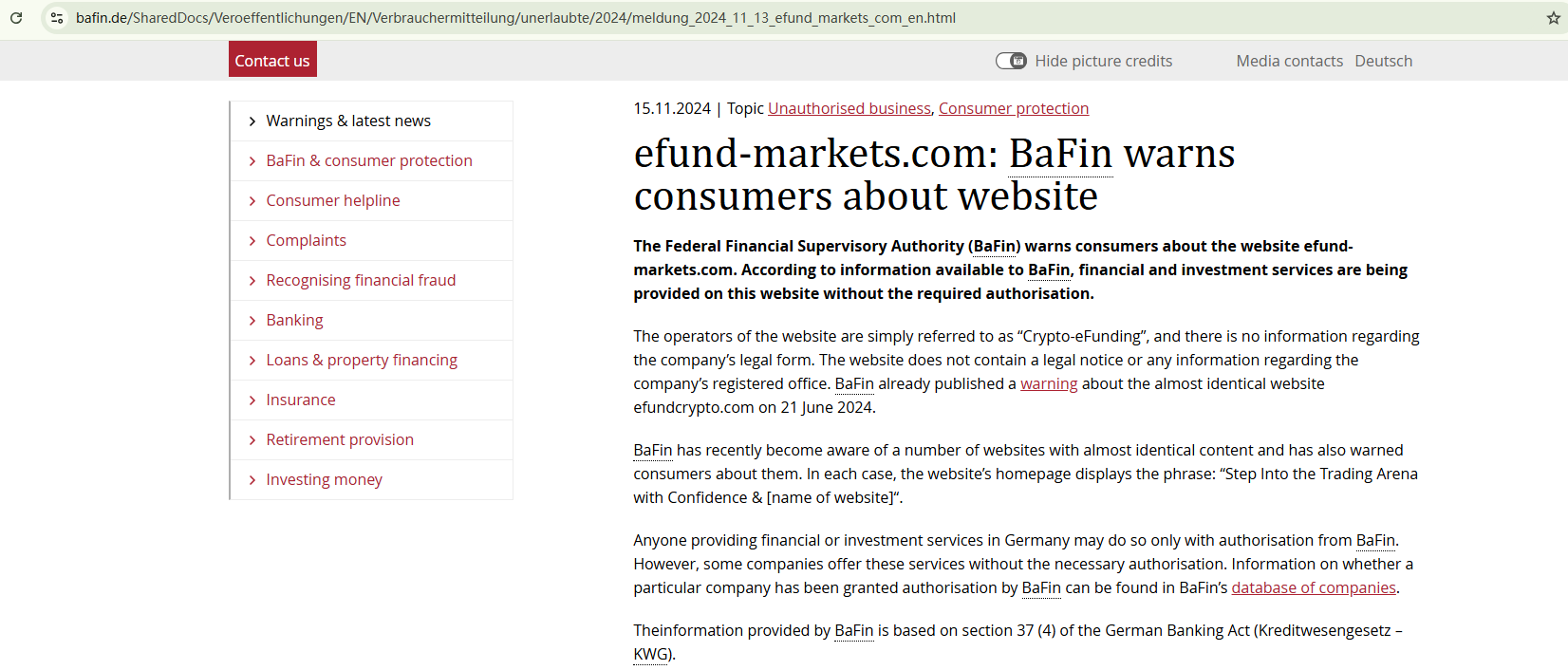
Task: Expand chevron beside Investing money
Action: pos(252,480)
